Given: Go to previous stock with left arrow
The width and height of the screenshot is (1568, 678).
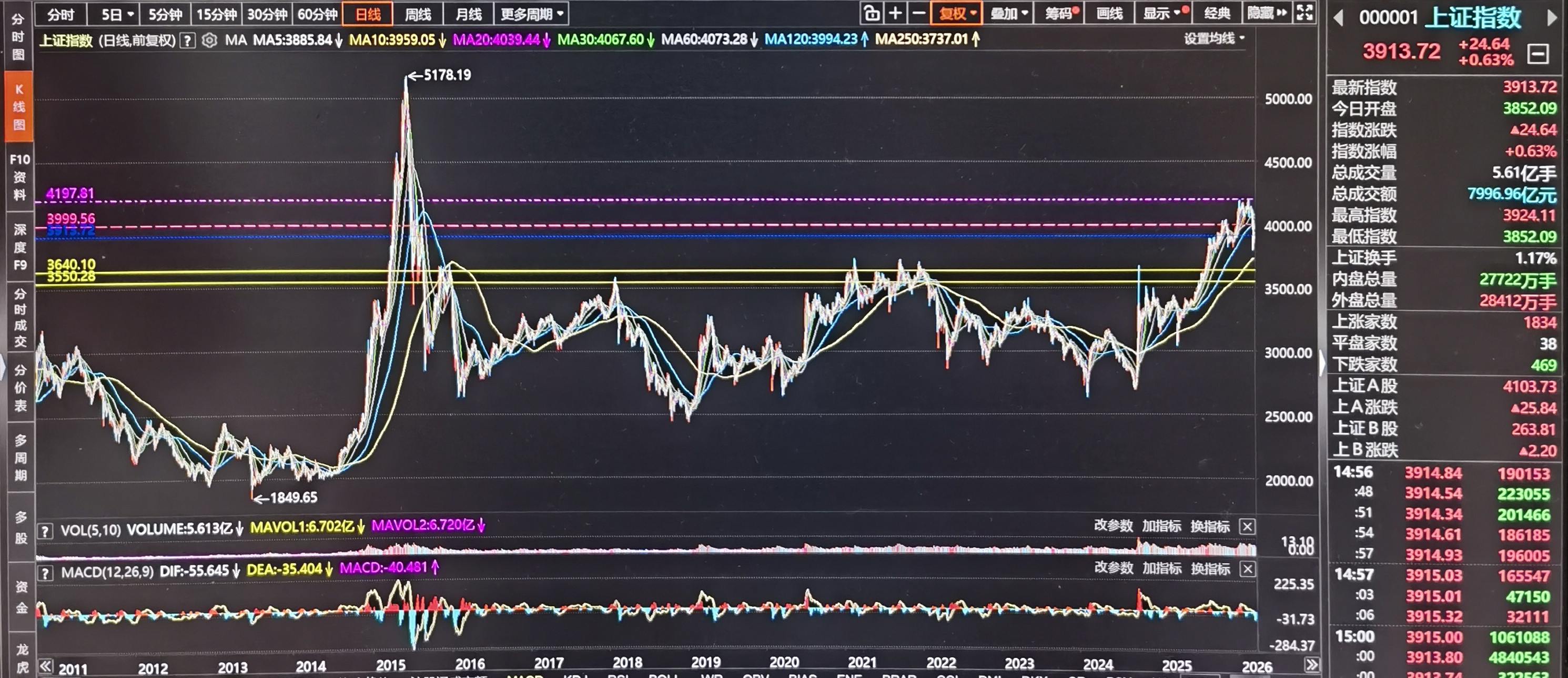Looking at the screenshot, I should point(1338,18).
